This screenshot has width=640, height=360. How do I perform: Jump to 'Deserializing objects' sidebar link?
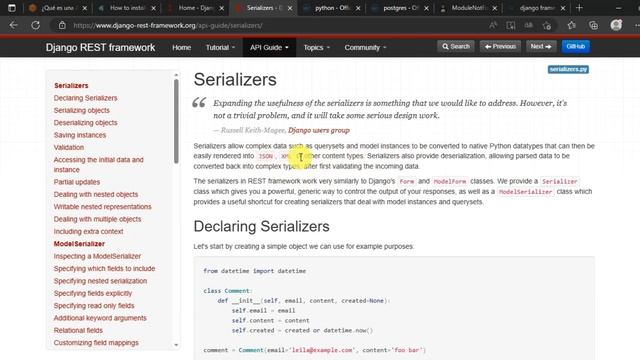[x=85, y=122]
